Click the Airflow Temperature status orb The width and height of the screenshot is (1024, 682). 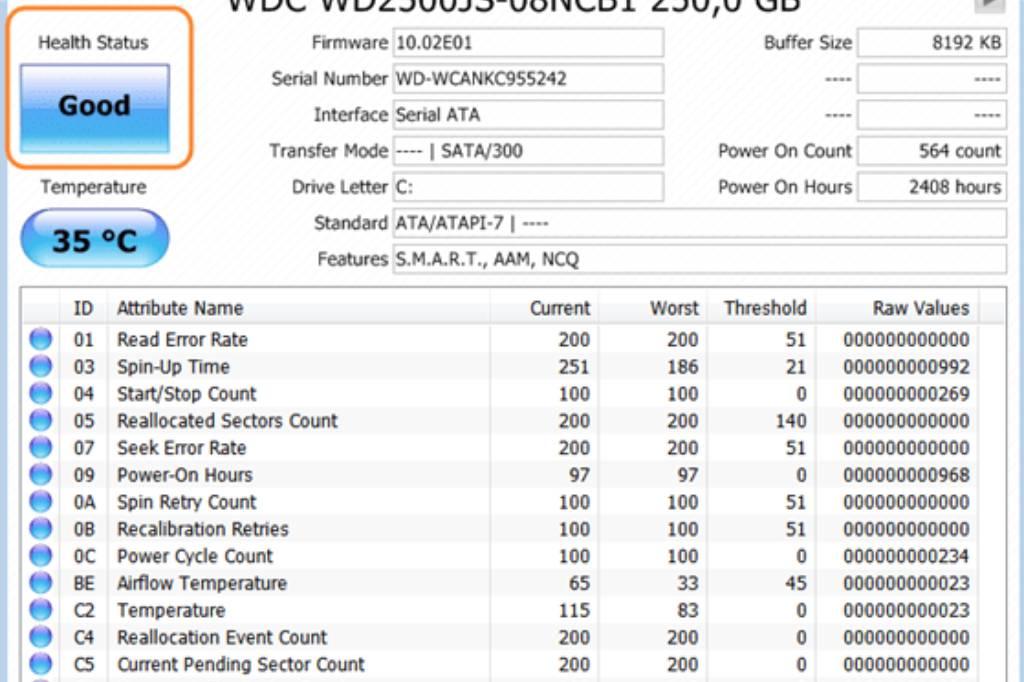click(x=41, y=583)
